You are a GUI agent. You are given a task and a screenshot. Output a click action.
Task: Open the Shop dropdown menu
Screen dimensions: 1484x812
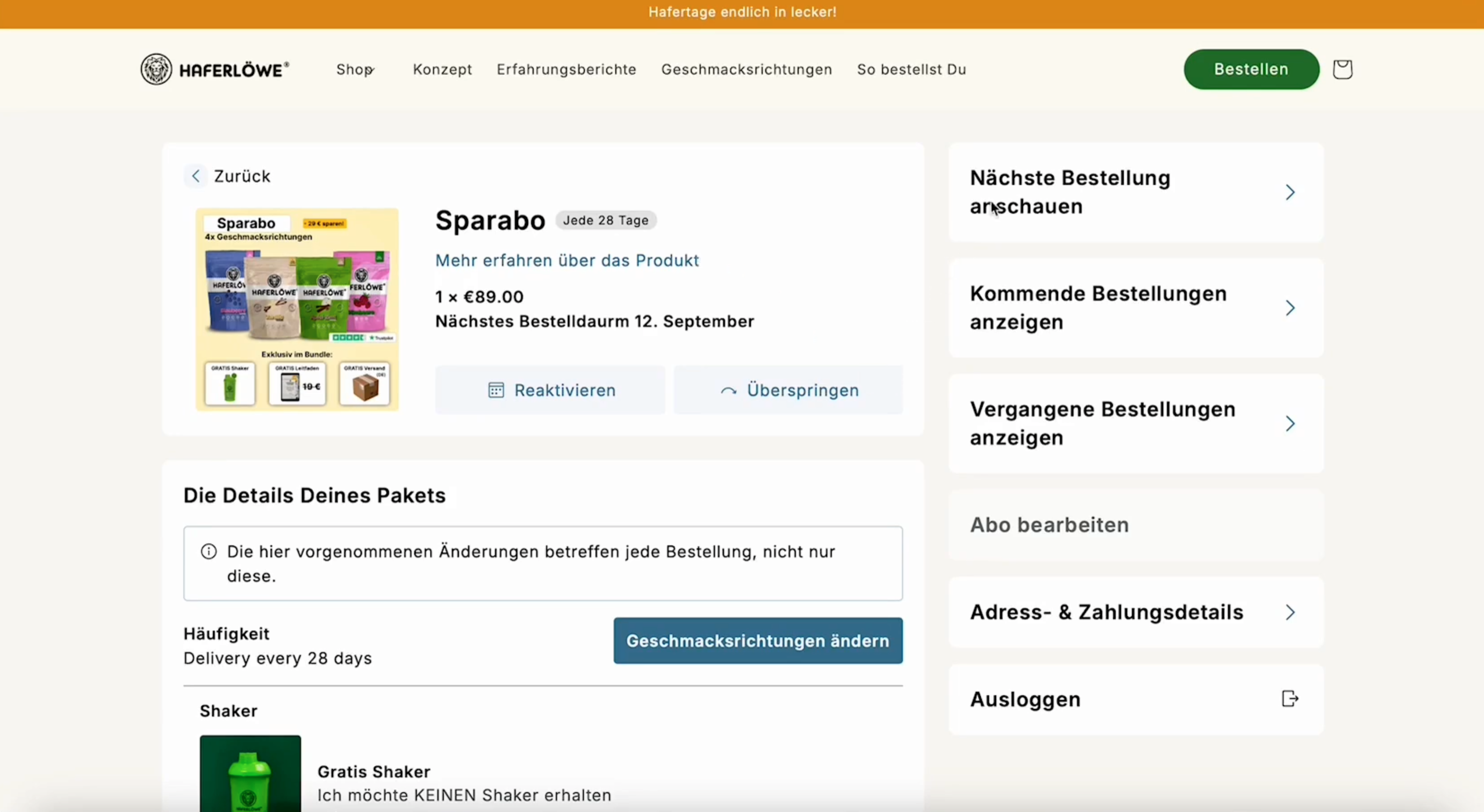[x=355, y=70]
